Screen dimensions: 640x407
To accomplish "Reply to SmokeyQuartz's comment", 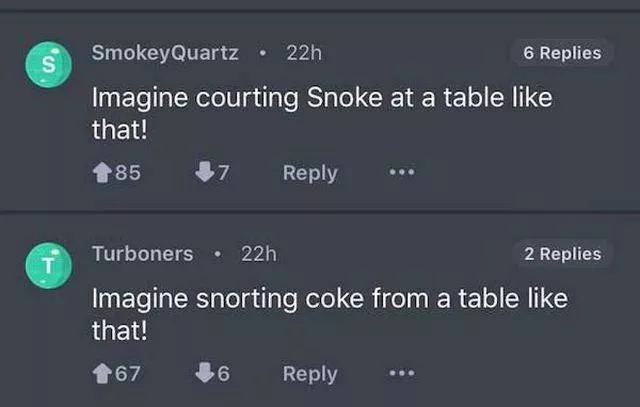I will pos(310,173).
